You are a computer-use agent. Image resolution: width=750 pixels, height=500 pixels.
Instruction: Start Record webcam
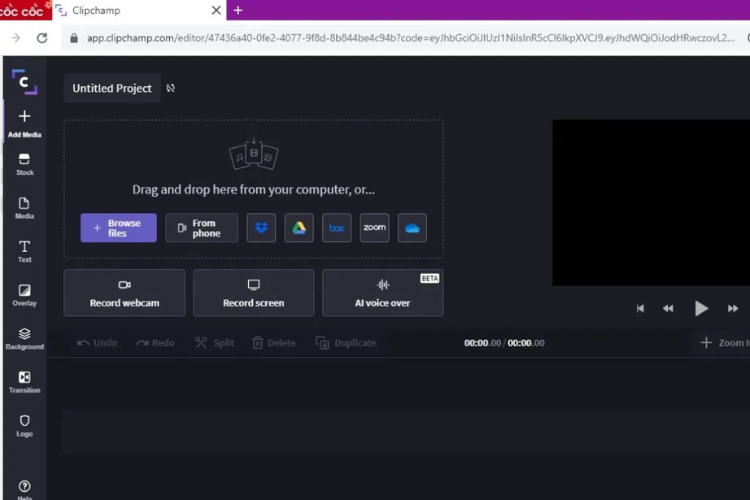pos(124,293)
